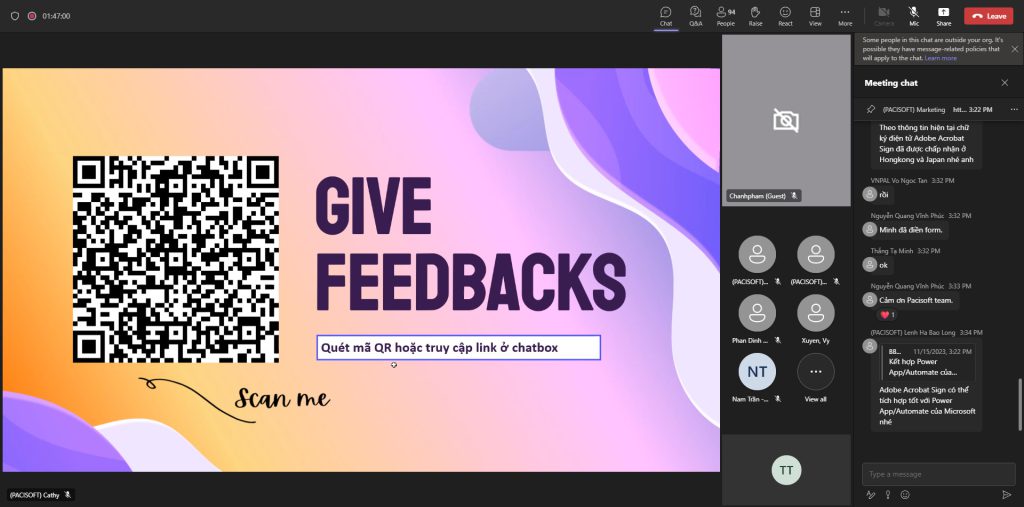Open the Share content tray
Image resolution: width=1024 pixels, height=507 pixels.
coord(944,16)
